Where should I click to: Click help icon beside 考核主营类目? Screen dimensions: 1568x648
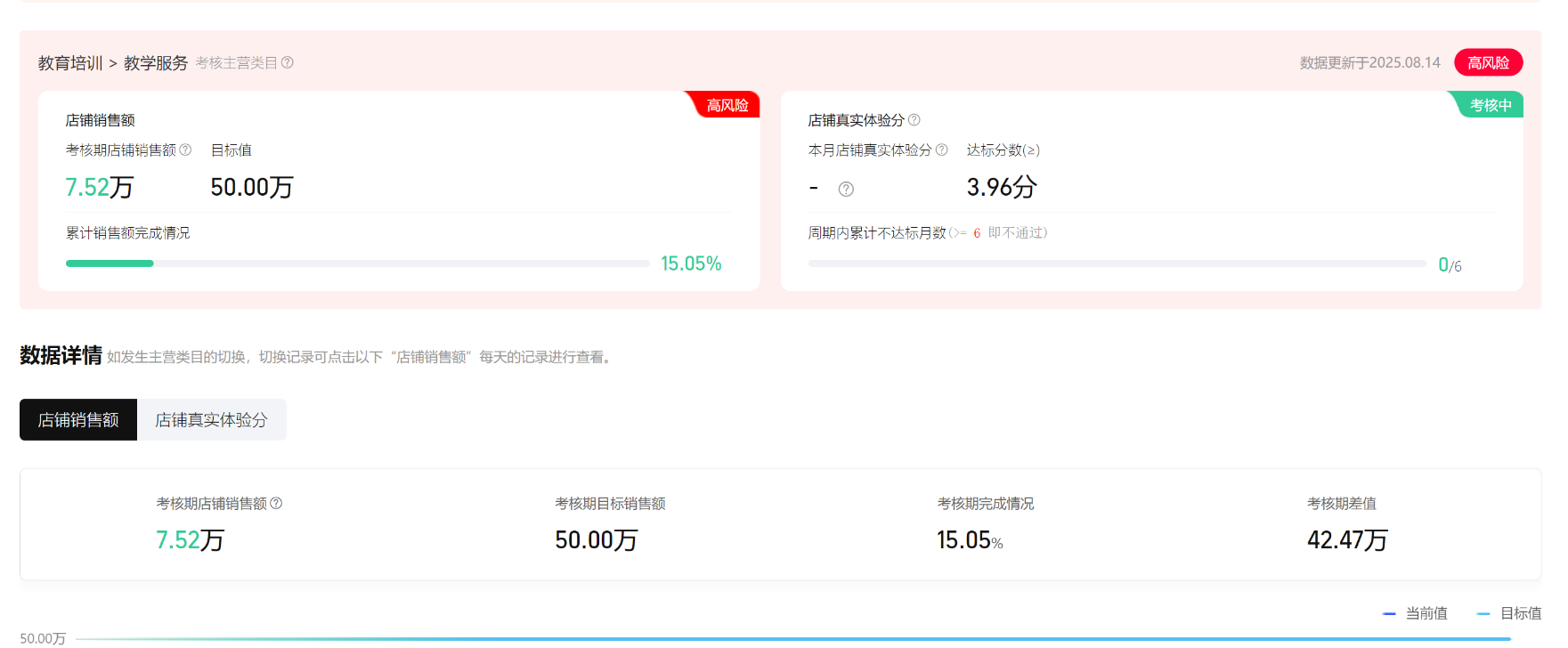(x=288, y=62)
